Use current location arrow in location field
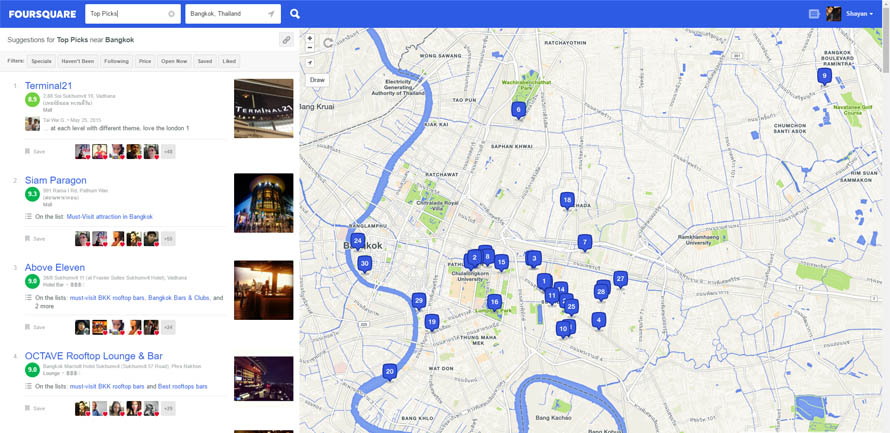 tap(271, 14)
